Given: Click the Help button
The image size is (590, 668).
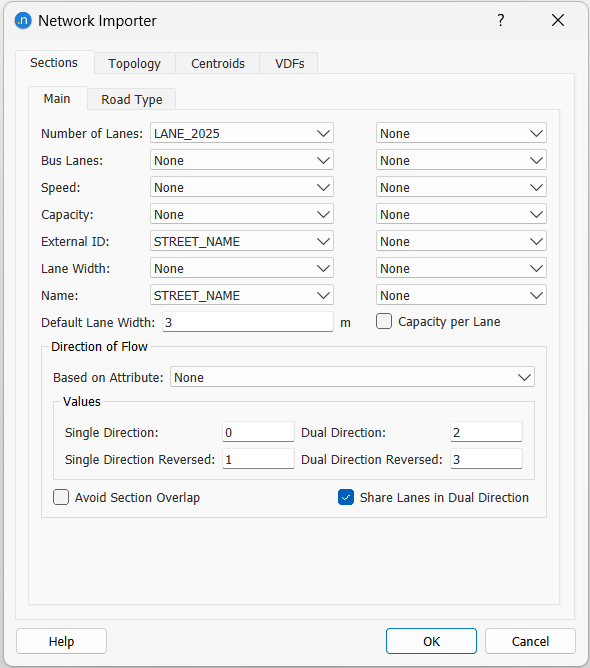Looking at the screenshot, I should coord(61,641).
